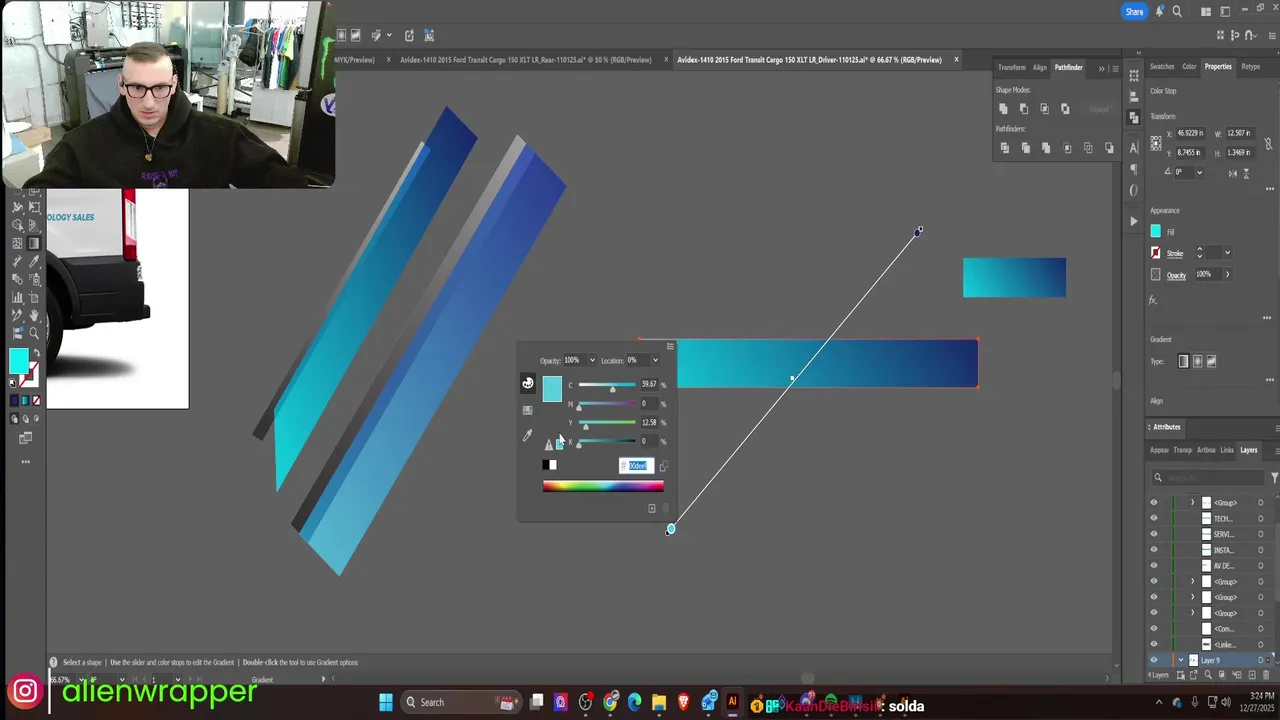This screenshot has width=1280, height=720.
Task: Click the Layers search field
Action: click(x=1210, y=477)
